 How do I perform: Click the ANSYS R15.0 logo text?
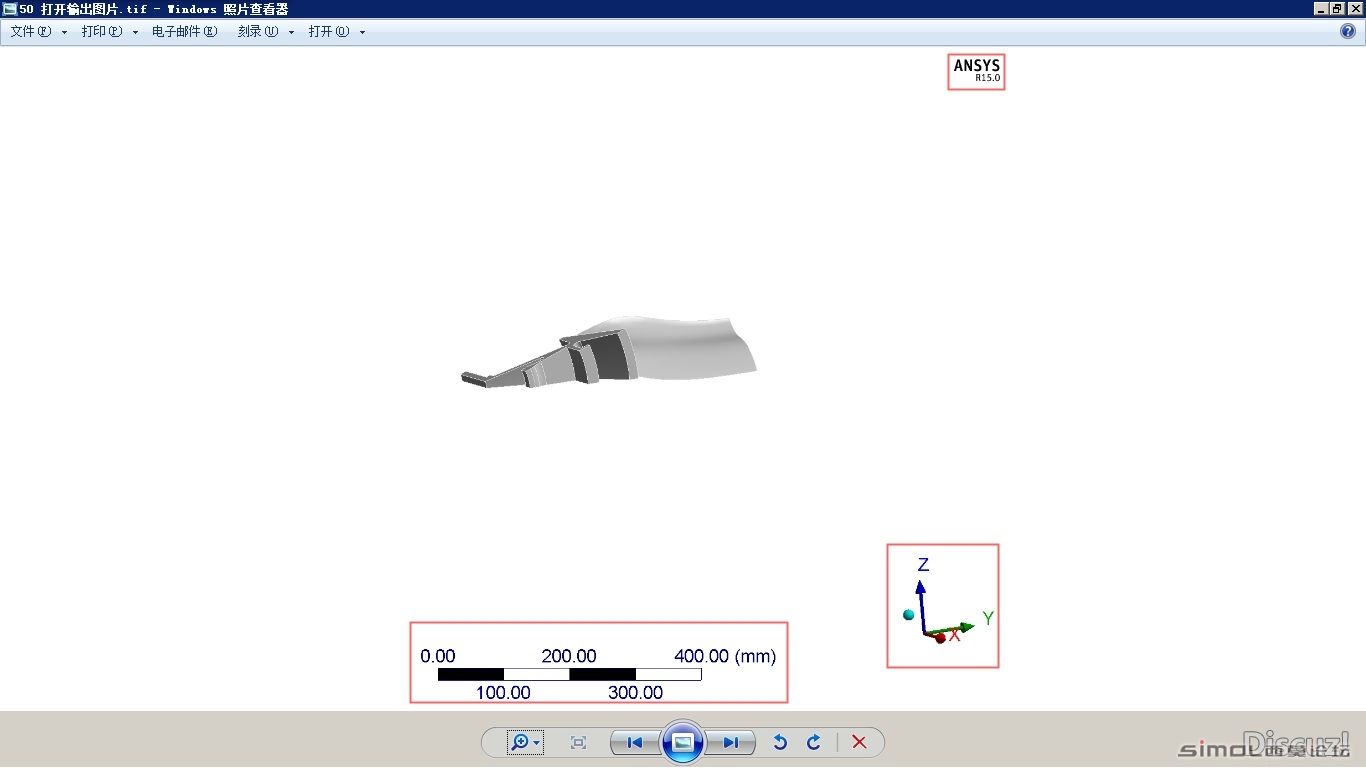(x=976, y=71)
